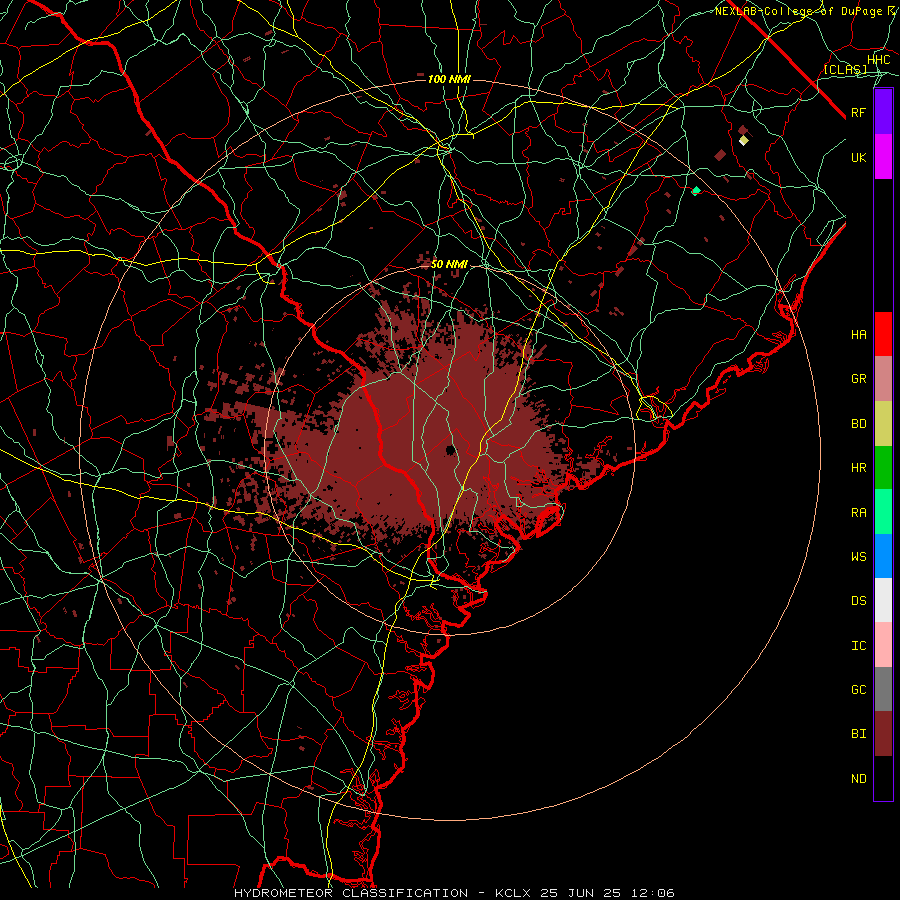Click the [CLAS] units label

coord(845,69)
